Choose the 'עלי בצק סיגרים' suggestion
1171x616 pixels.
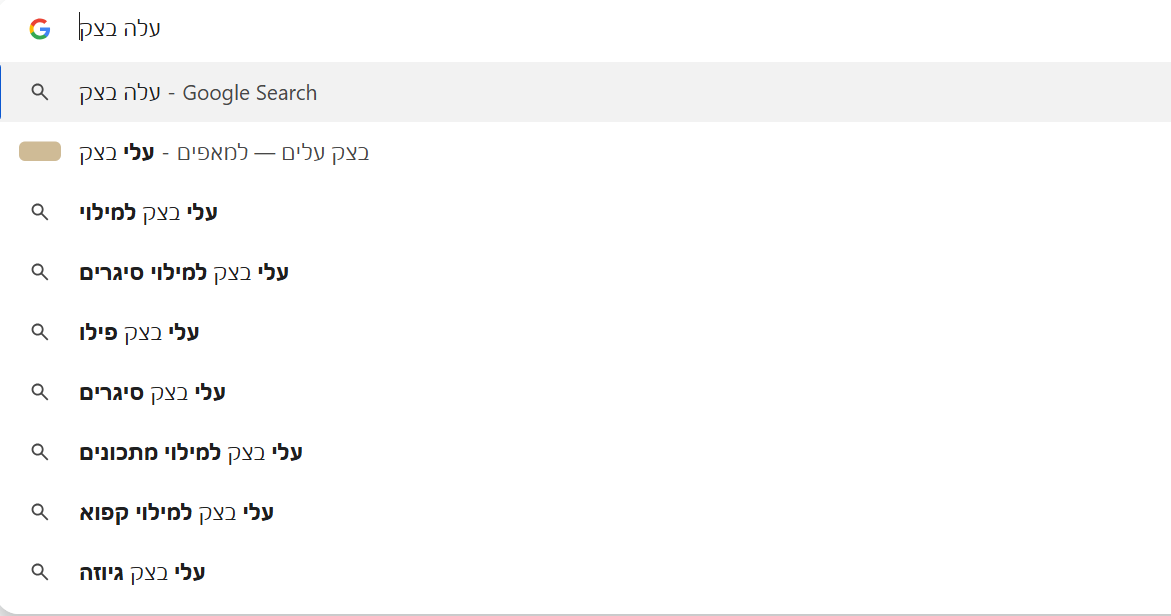152,392
